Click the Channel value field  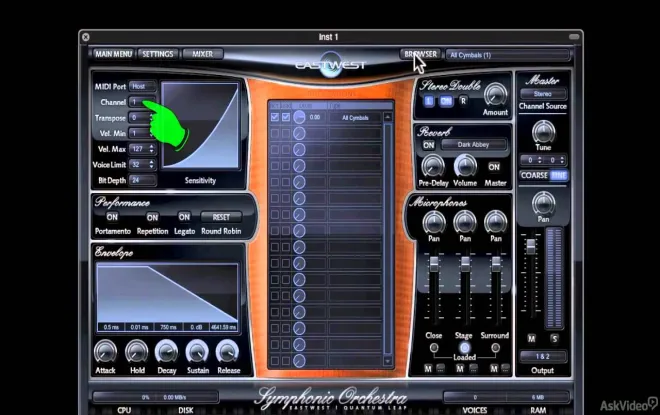142,102
